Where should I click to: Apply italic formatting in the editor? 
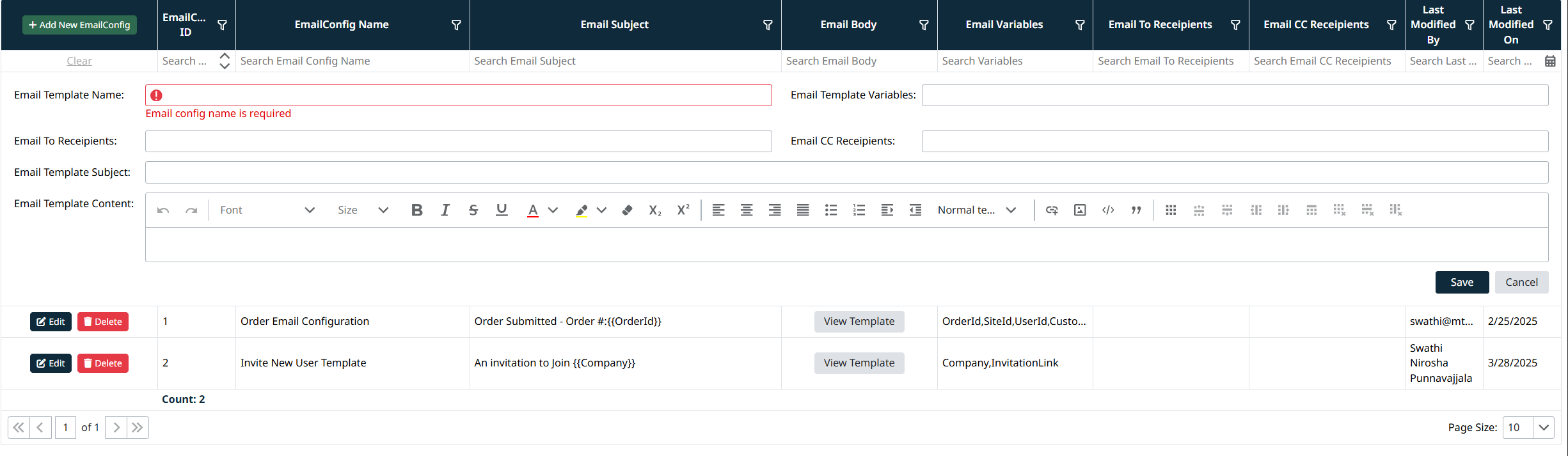click(445, 210)
